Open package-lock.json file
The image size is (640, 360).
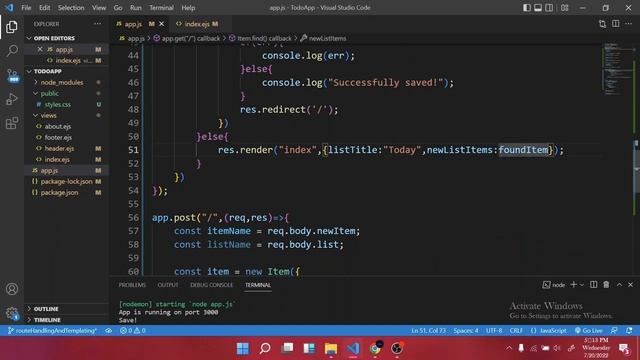click(x=66, y=182)
